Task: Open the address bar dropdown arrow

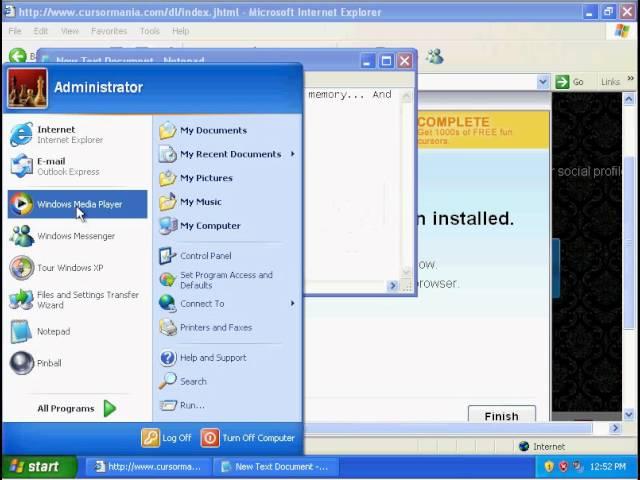Action: pyautogui.click(x=542, y=82)
